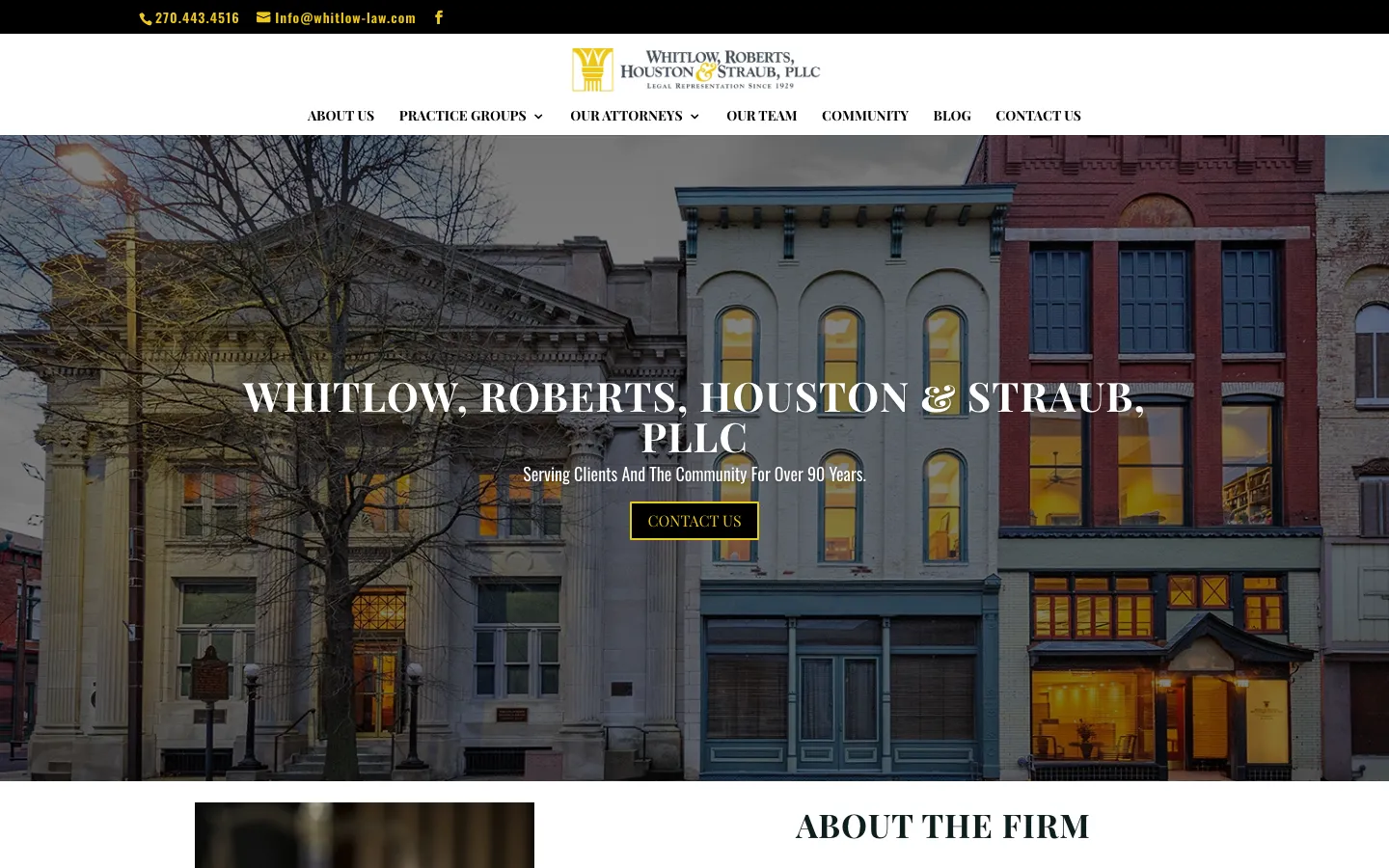
Task: Click the phone icon beside 270.443.4516
Action: [146, 18]
